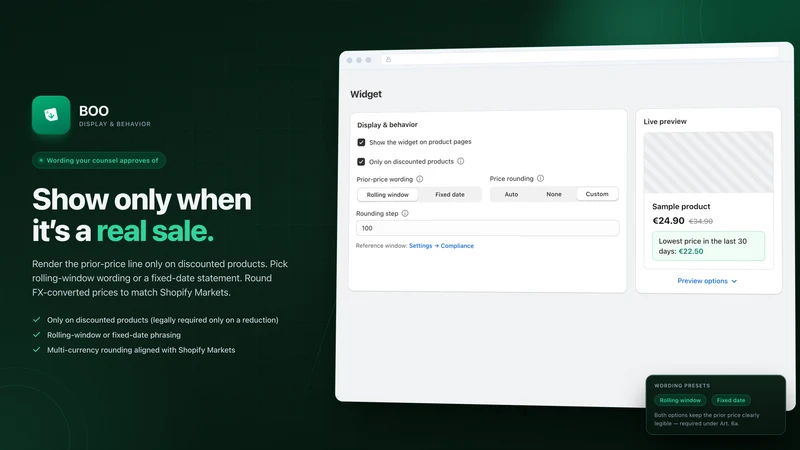This screenshot has width=800, height=450.
Task: Click the Reference window label
Action: coord(381,246)
